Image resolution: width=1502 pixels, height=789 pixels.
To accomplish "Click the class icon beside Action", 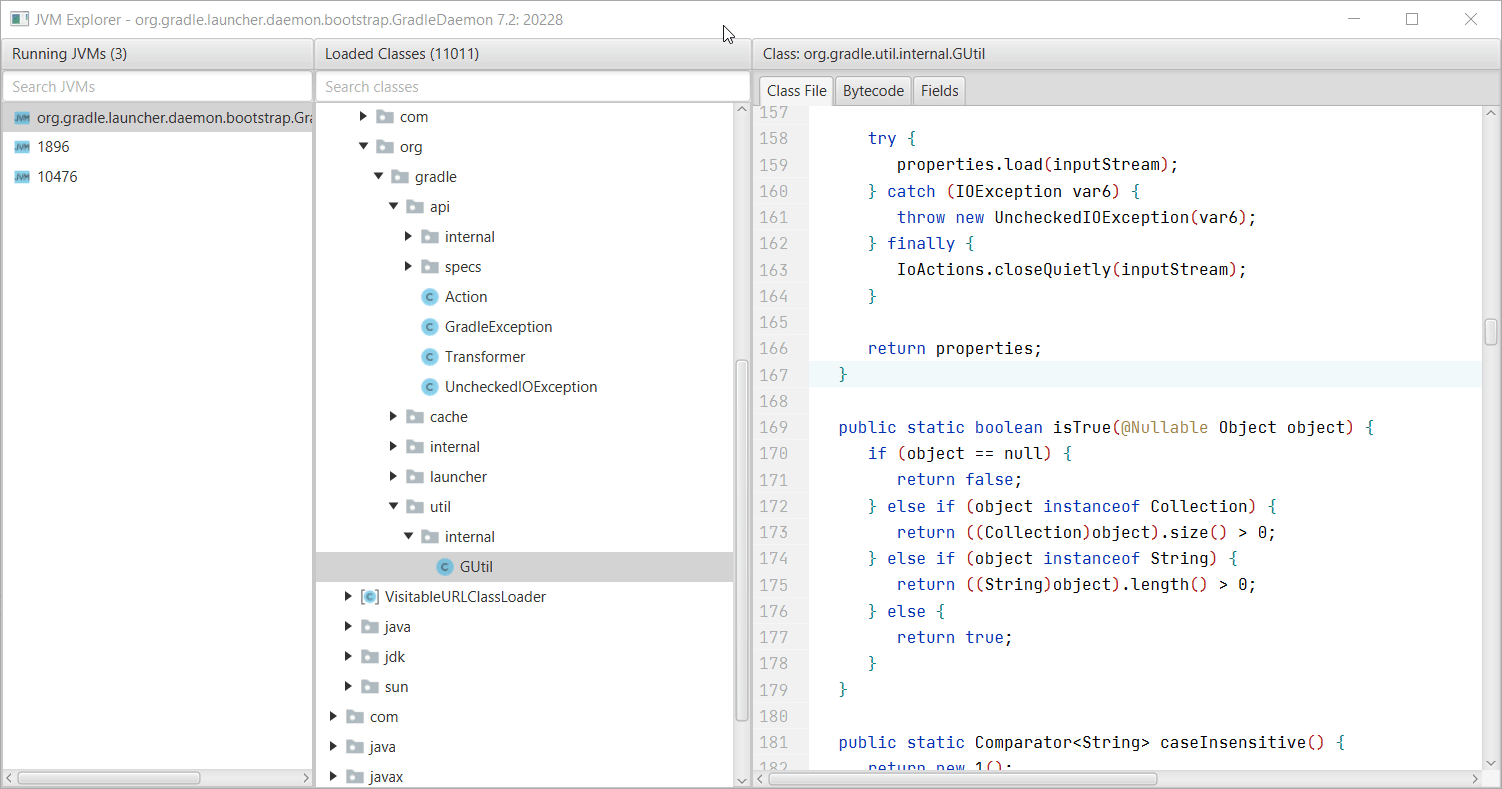I will pyautogui.click(x=430, y=297).
